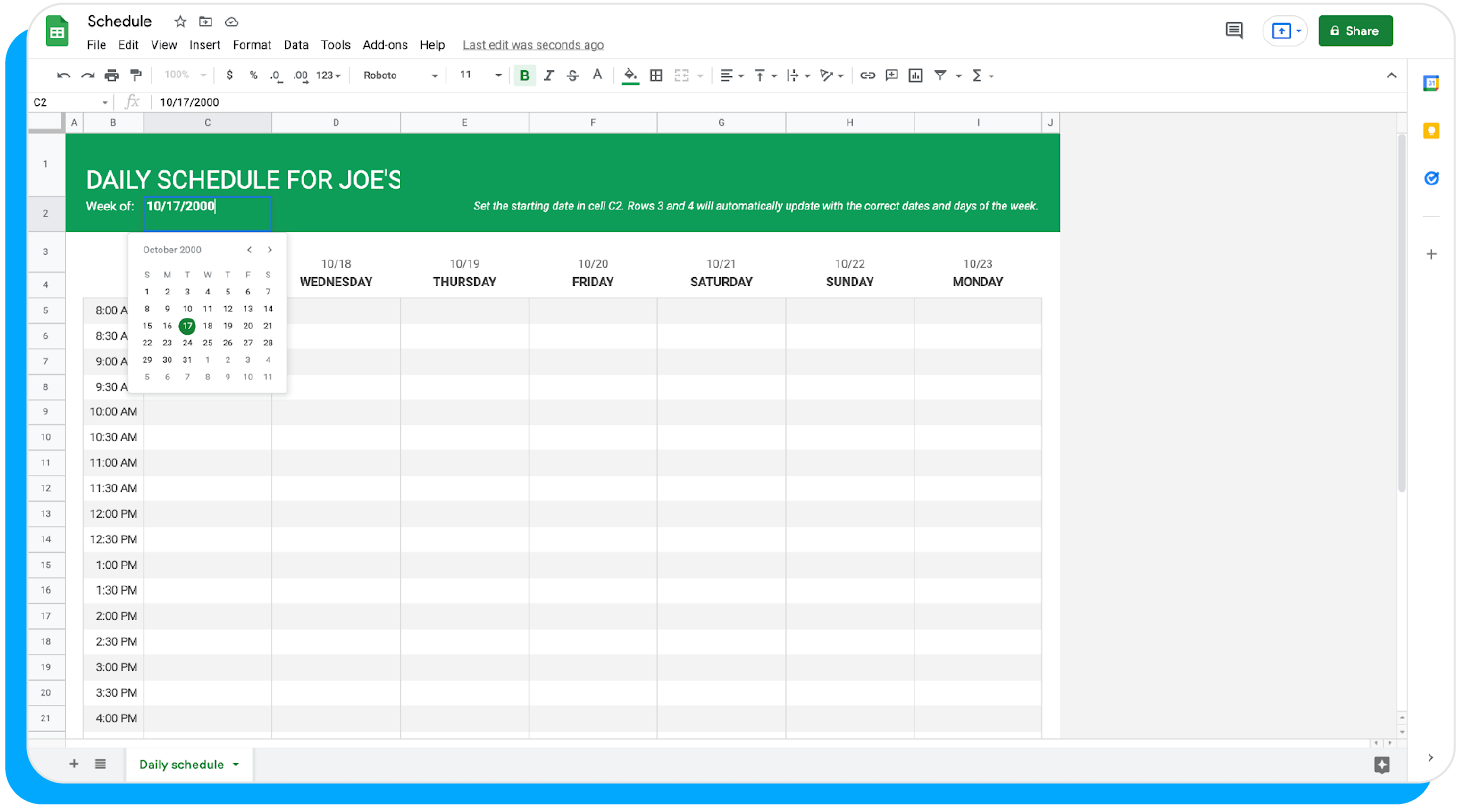Open the 'Last edit was seconds ago' link

533,45
